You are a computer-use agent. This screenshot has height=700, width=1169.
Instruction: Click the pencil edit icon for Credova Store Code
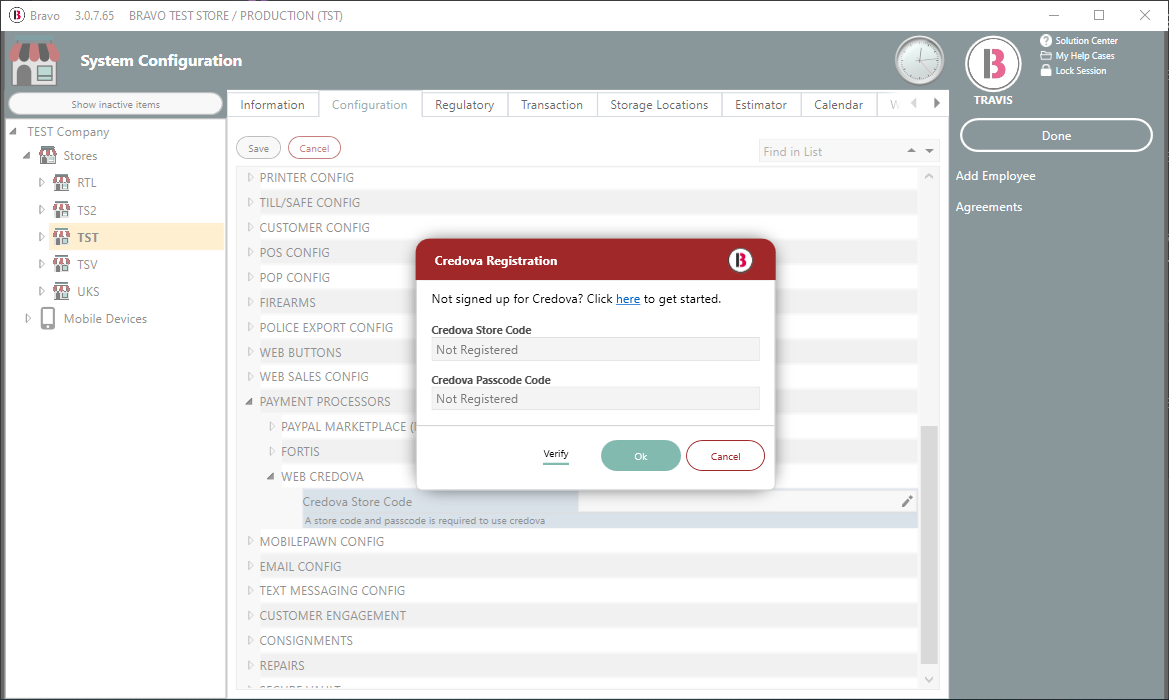(x=907, y=502)
